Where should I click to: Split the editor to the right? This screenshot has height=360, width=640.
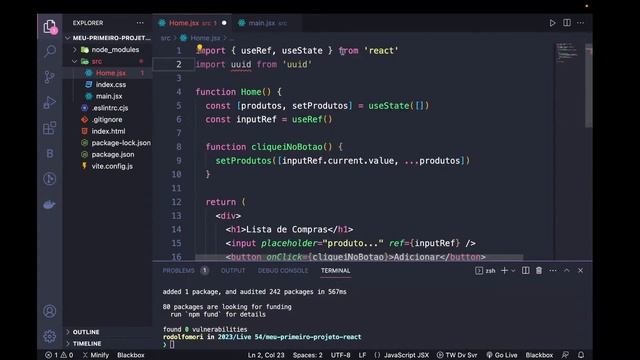567,23
